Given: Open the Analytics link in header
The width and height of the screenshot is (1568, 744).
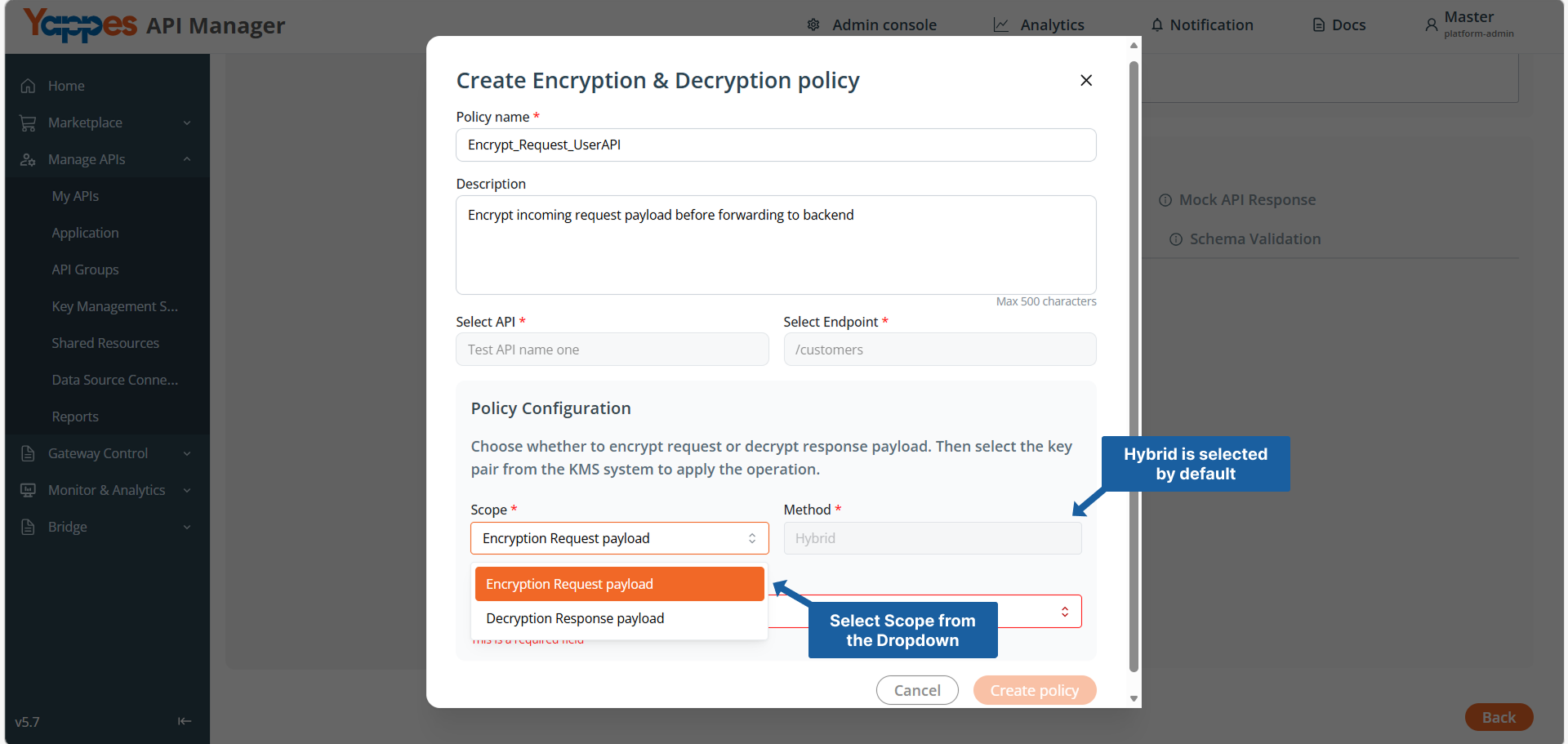Looking at the screenshot, I should [x=1052, y=25].
